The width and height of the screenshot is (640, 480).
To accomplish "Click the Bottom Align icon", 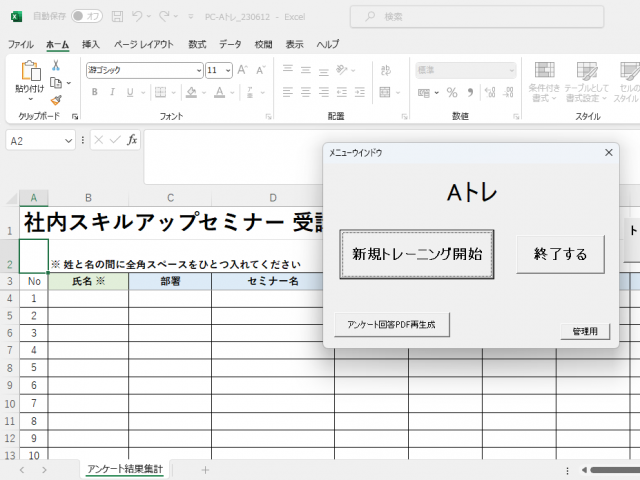I will pos(324,72).
